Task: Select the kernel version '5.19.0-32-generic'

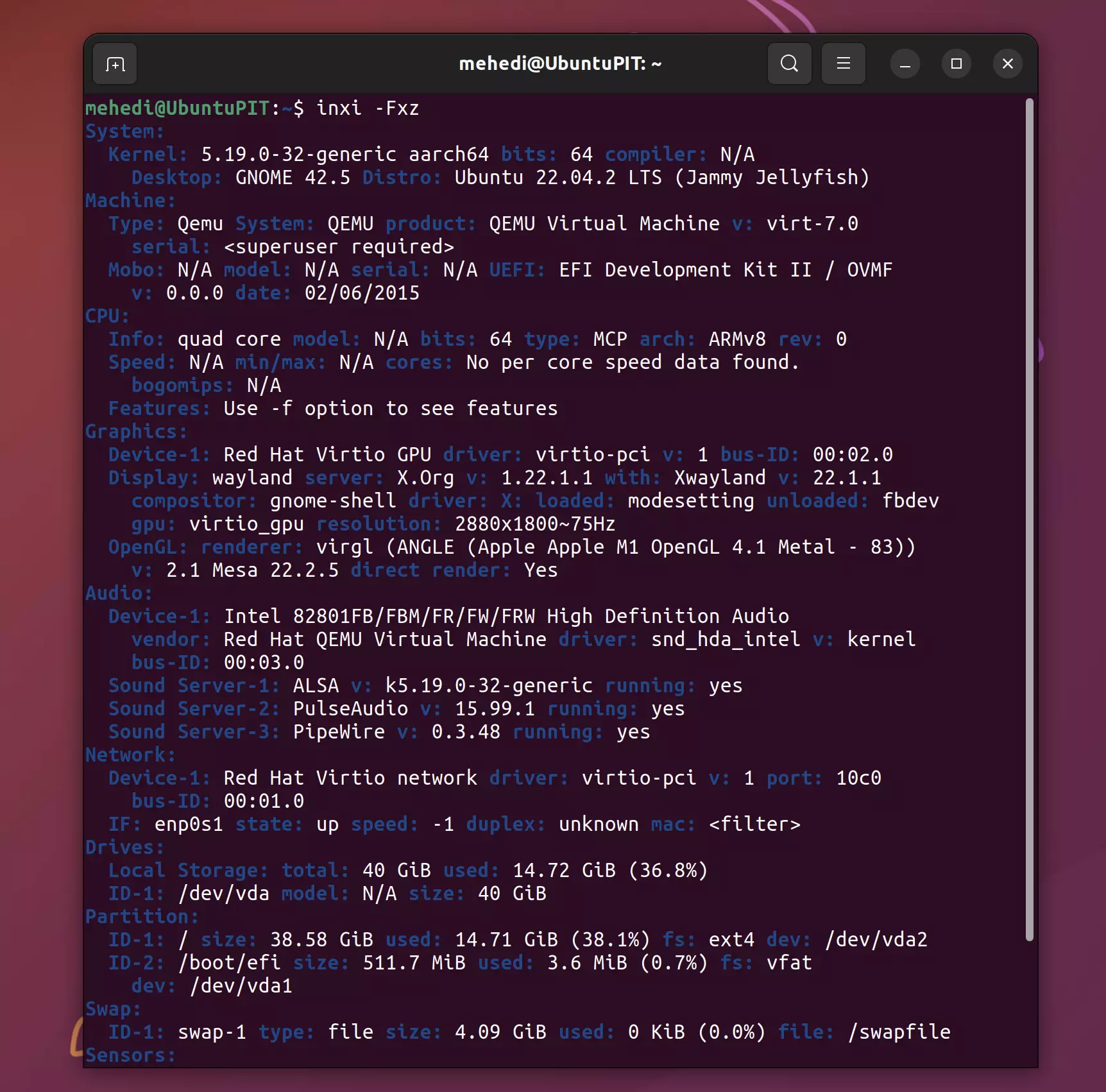Action: pos(298,154)
